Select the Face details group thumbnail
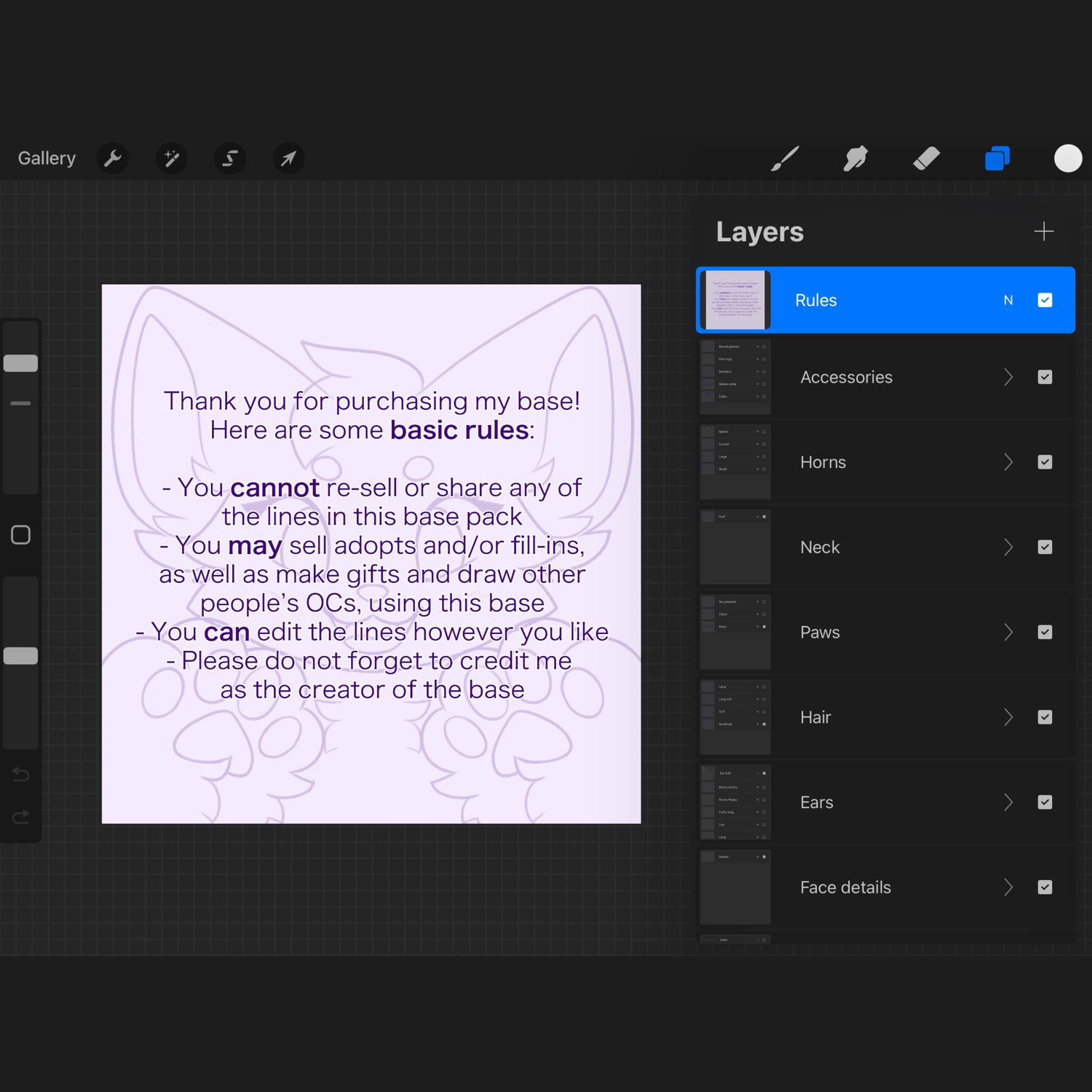 735,887
